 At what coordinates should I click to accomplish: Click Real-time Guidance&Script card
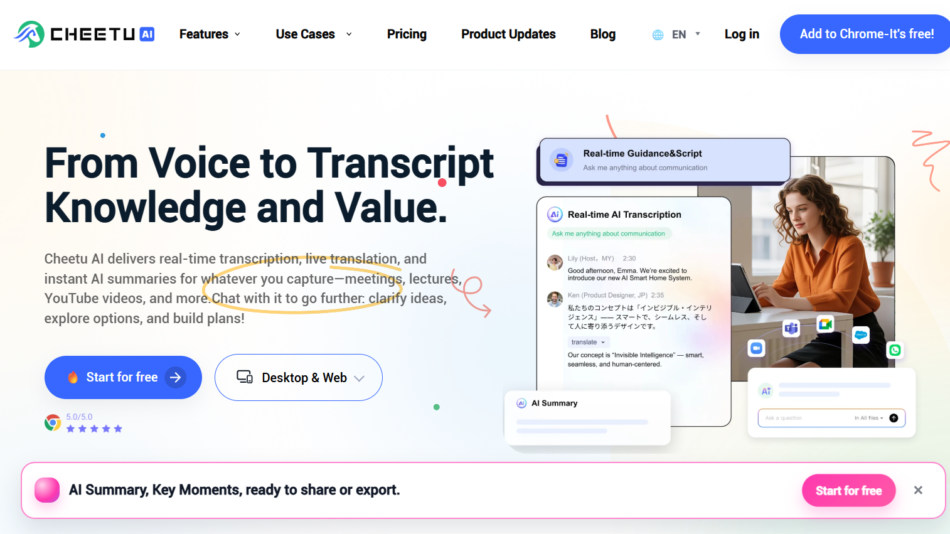tap(664, 160)
